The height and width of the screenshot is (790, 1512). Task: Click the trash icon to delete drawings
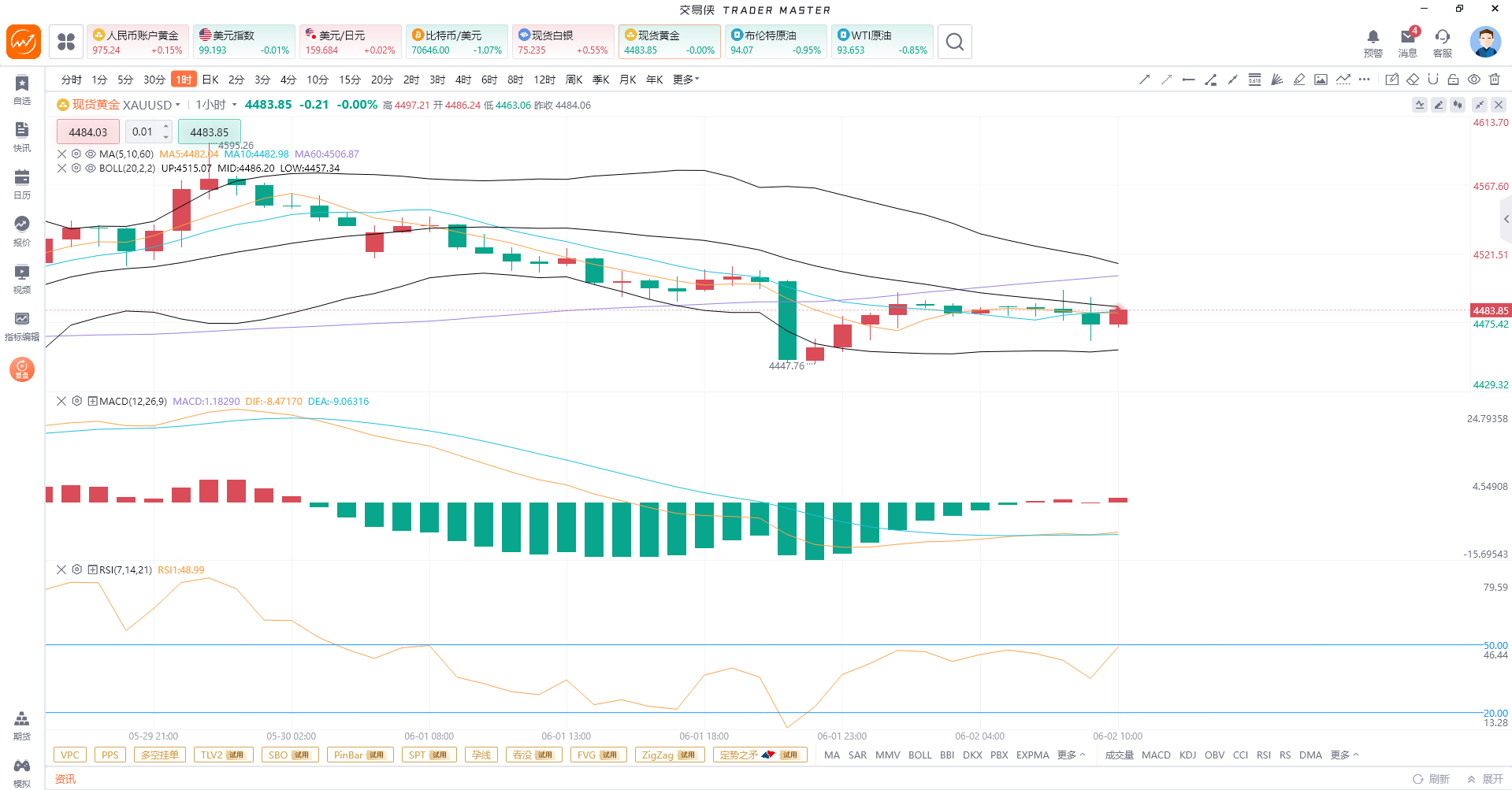(1495, 80)
